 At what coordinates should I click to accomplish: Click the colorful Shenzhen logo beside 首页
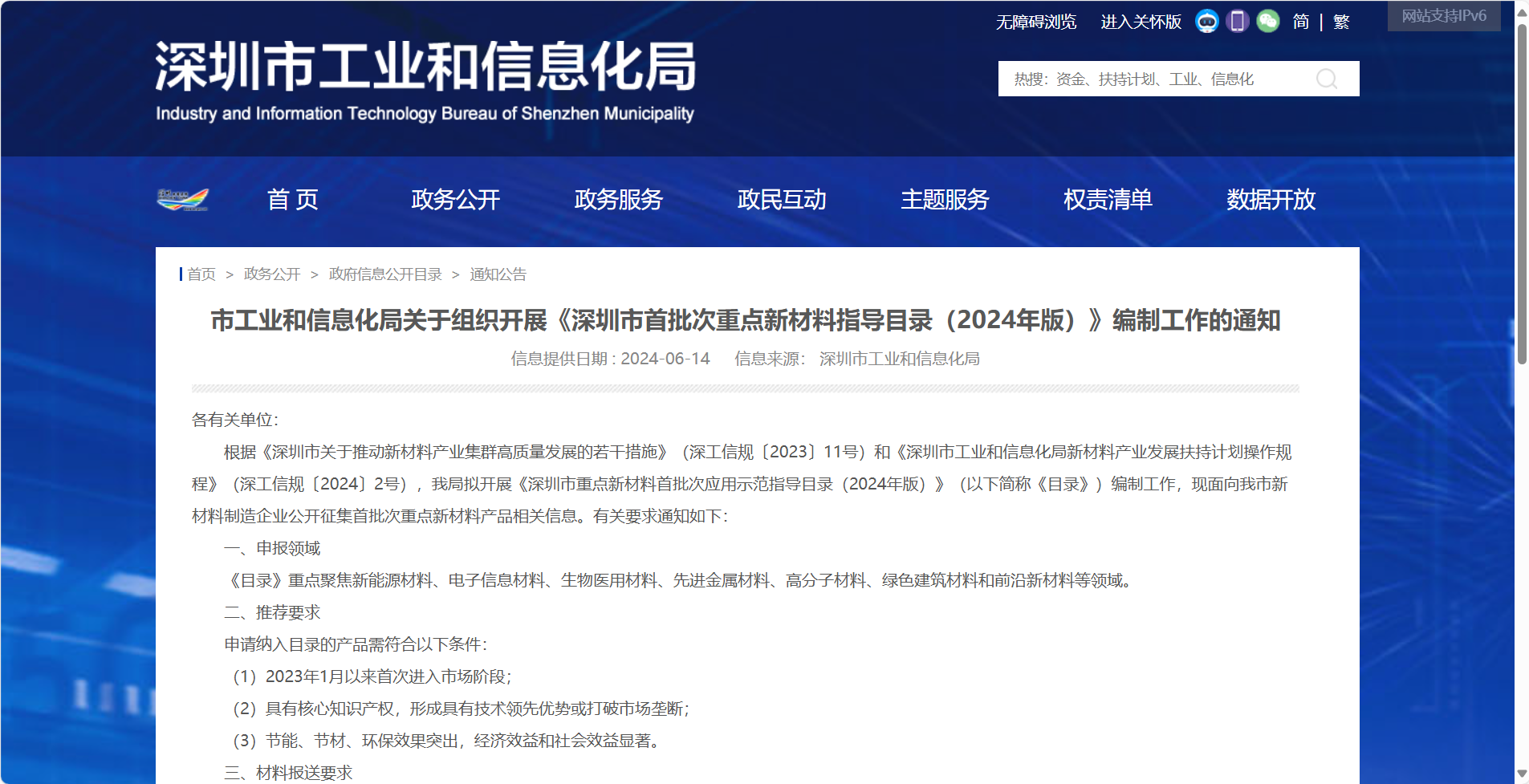(x=182, y=199)
